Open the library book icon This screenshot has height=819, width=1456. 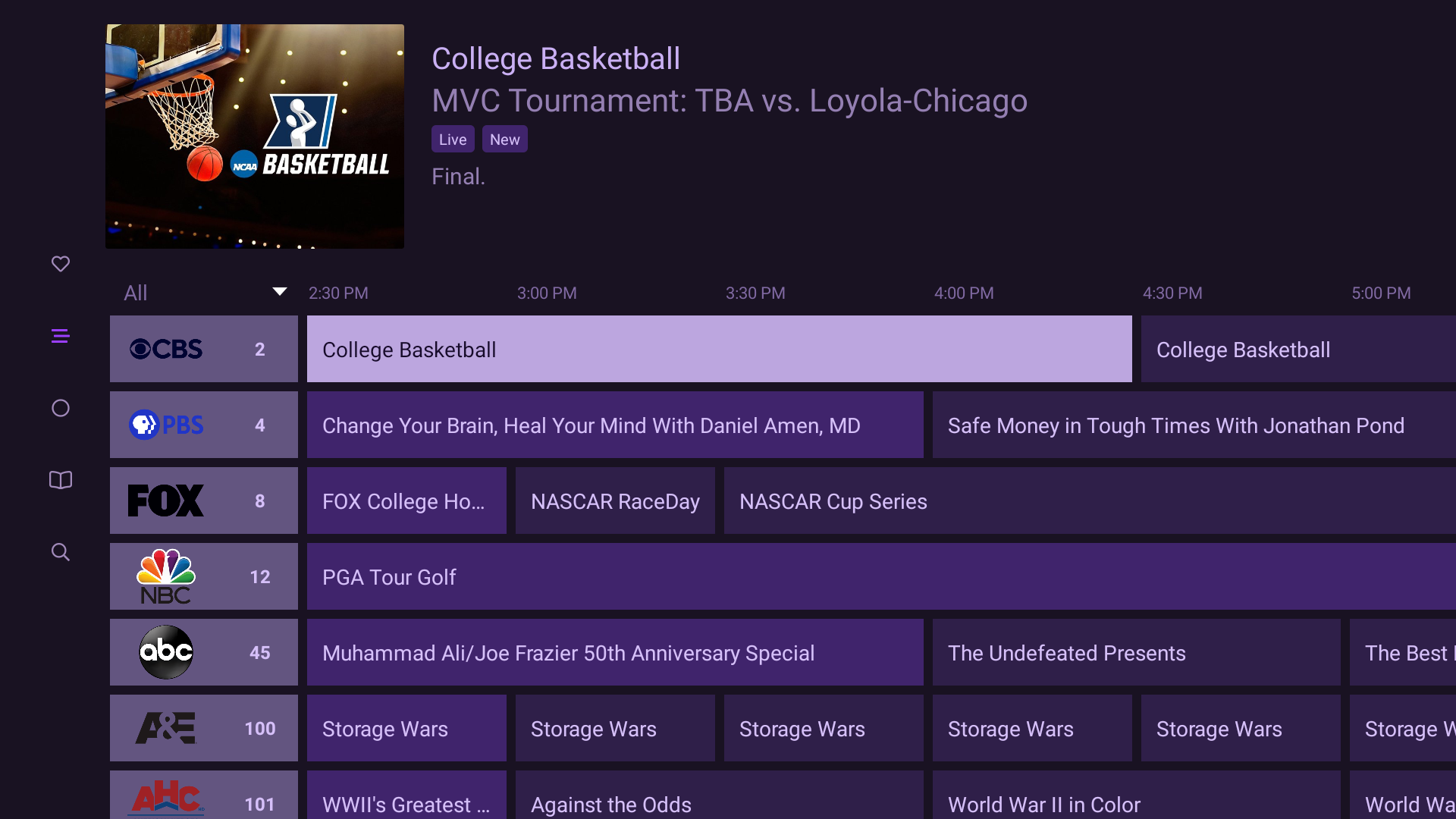point(61,480)
